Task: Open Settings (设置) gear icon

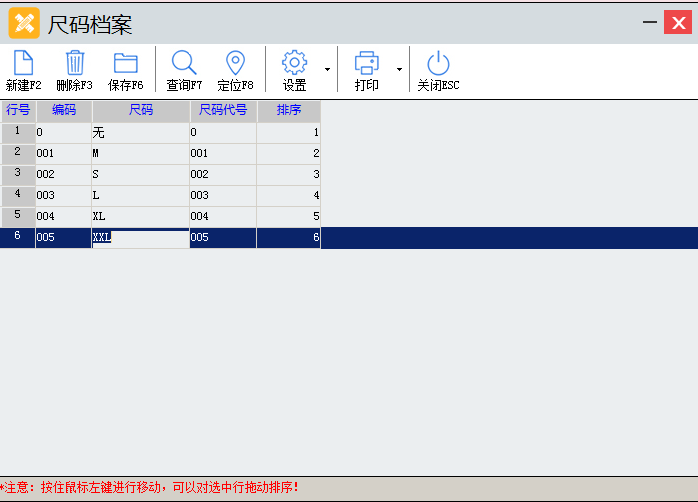Action: [294, 64]
